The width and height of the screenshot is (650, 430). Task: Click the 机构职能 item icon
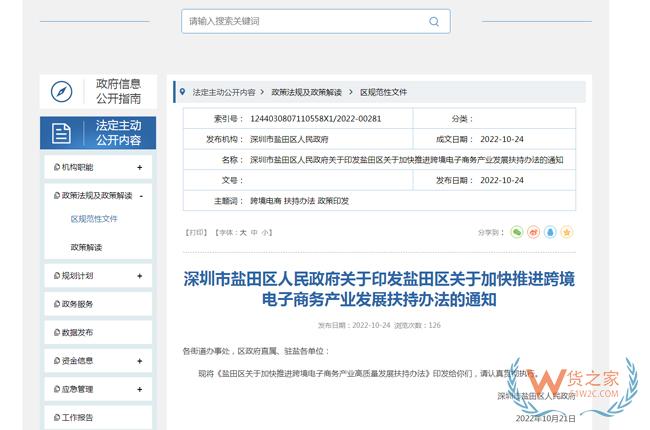pos(57,167)
